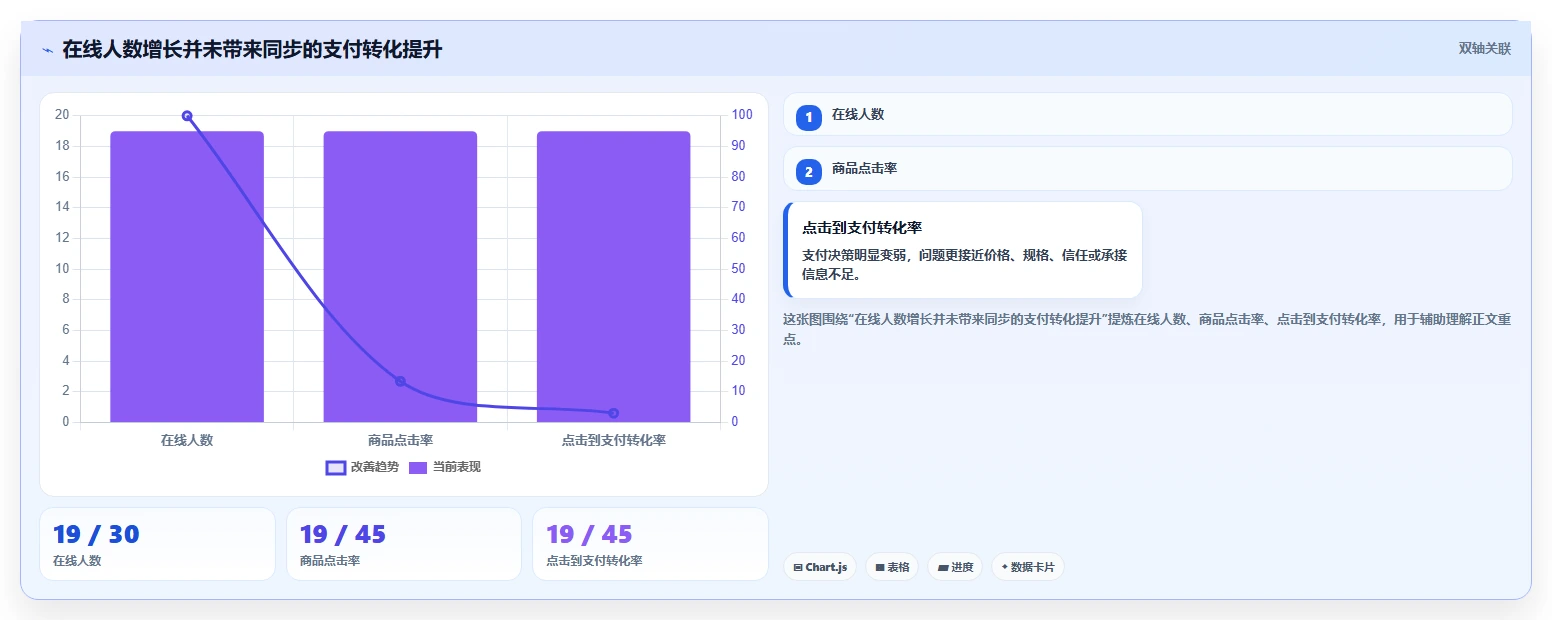Click the purple bar for 点击到支付转化率
The image size is (1552, 620).
(613, 276)
